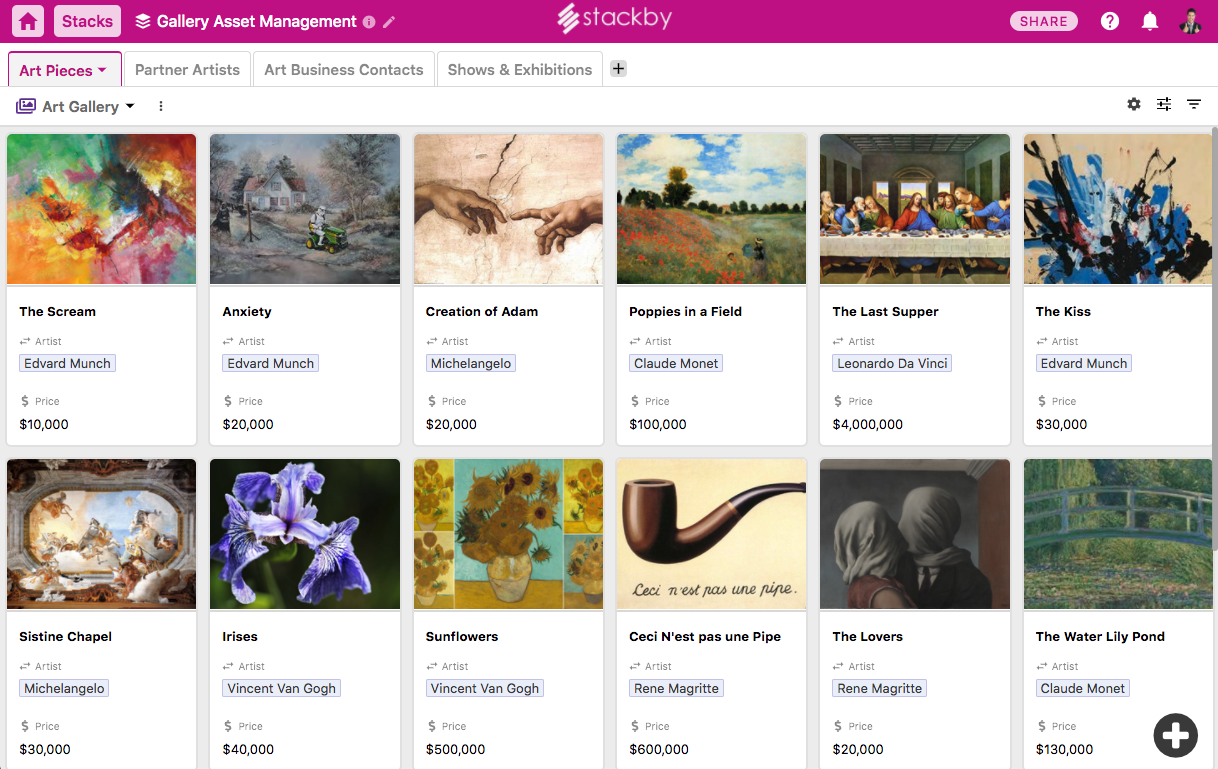Open gallery settings gear icon

(x=1134, y=104)
